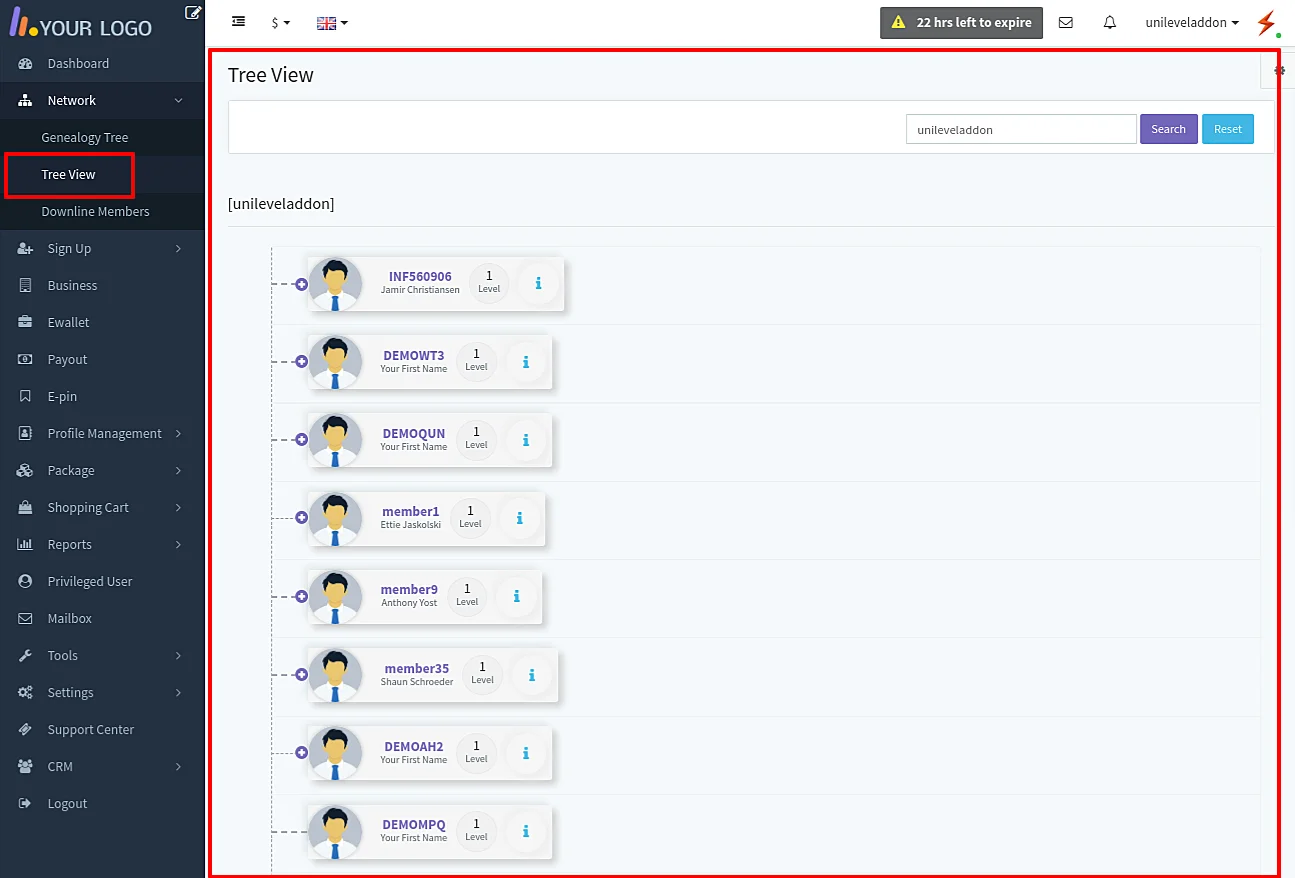This screenshot has width=1295, height=878.
Task: Click avatar of Ettie Jaskolski
Action: [336, 518]
